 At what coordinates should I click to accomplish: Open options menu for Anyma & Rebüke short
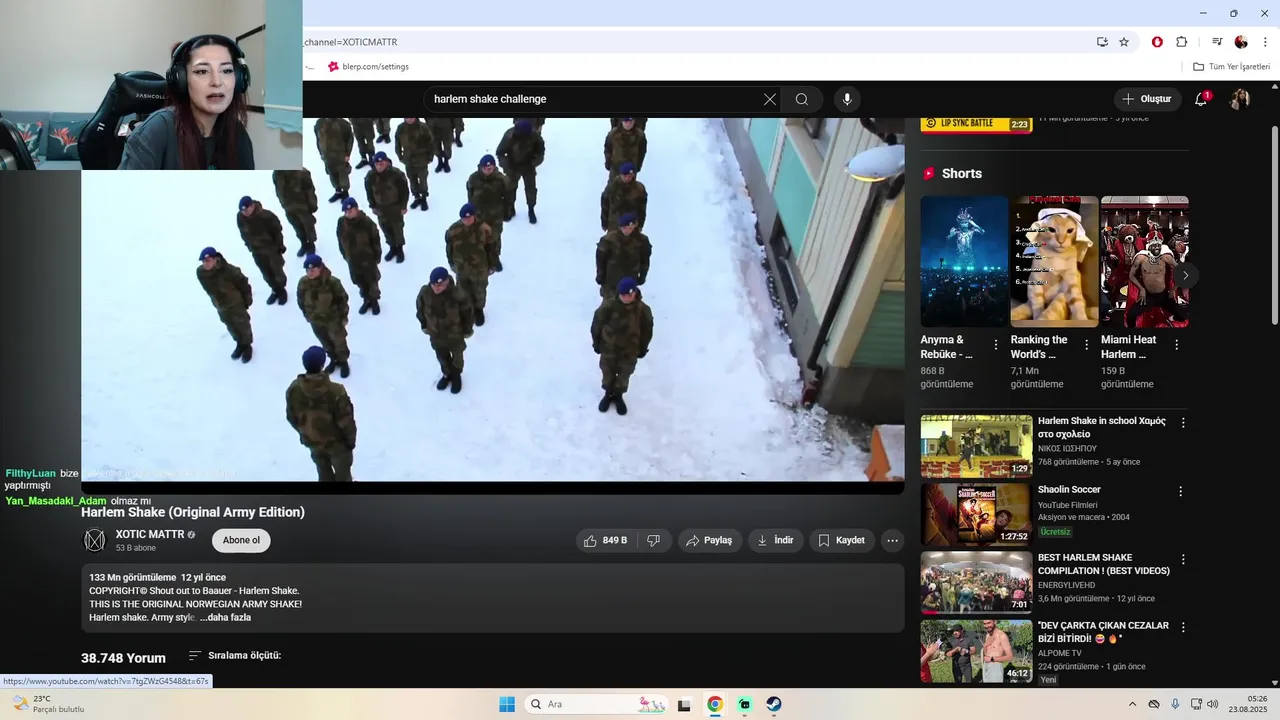pos(995,344)
